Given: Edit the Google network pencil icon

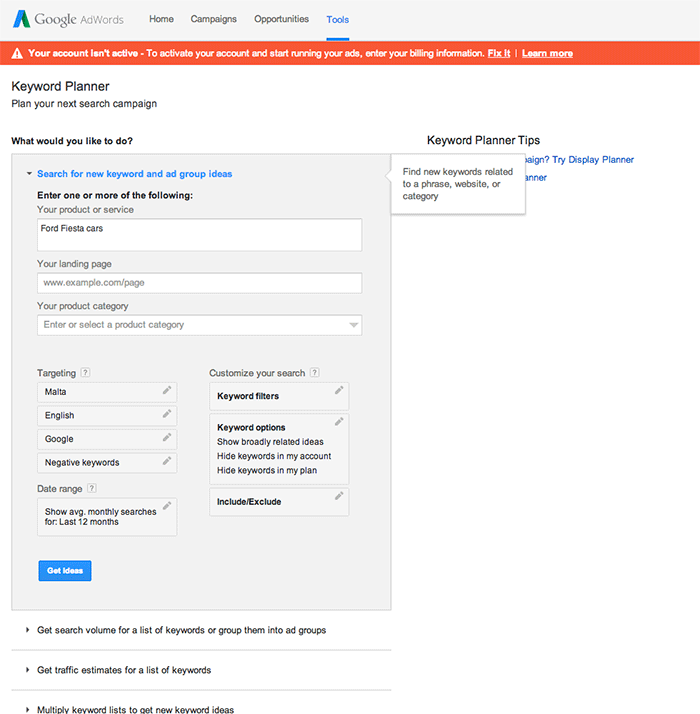Looking at the screenshot, I should click(x=167, y=438).
